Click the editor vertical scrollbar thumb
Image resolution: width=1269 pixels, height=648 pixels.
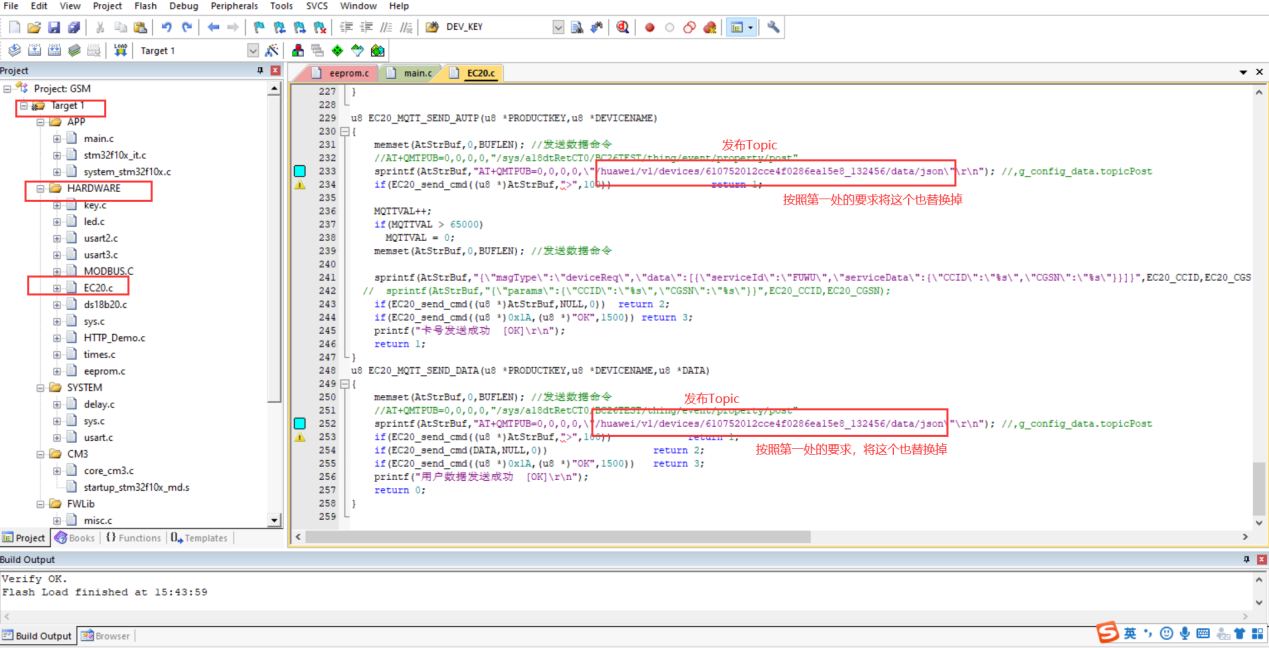[1258, 488]
